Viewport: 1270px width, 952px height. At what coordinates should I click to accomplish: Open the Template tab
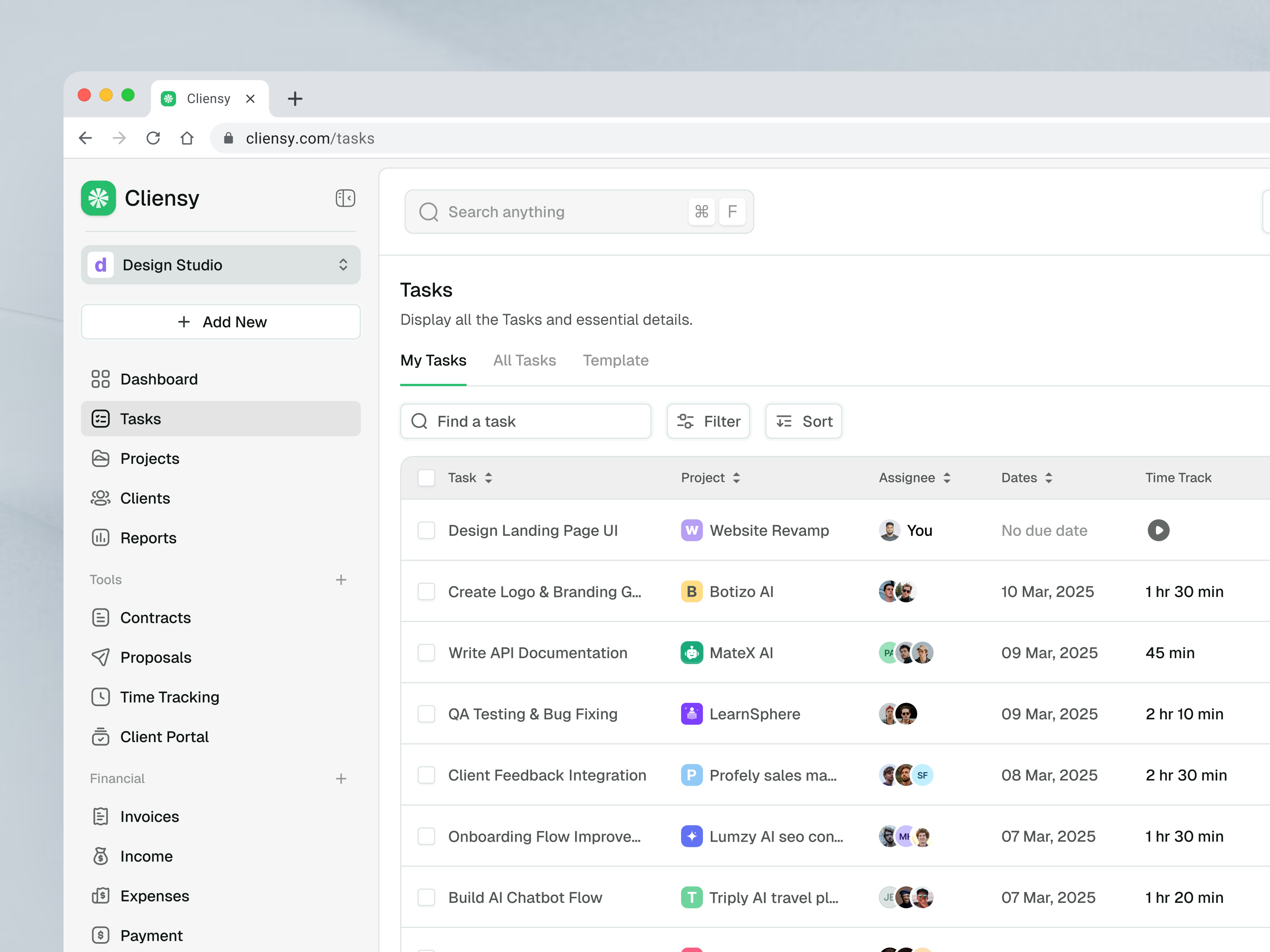[616, 360]
